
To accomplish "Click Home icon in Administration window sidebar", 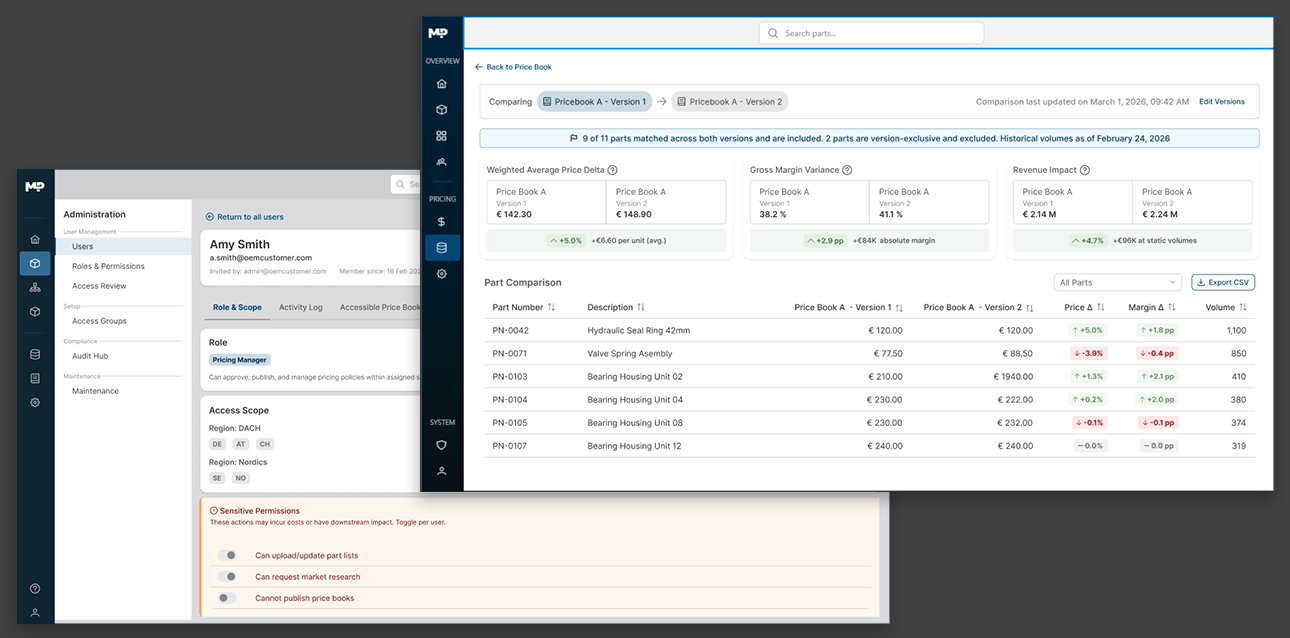I will [x=35, y=240].
